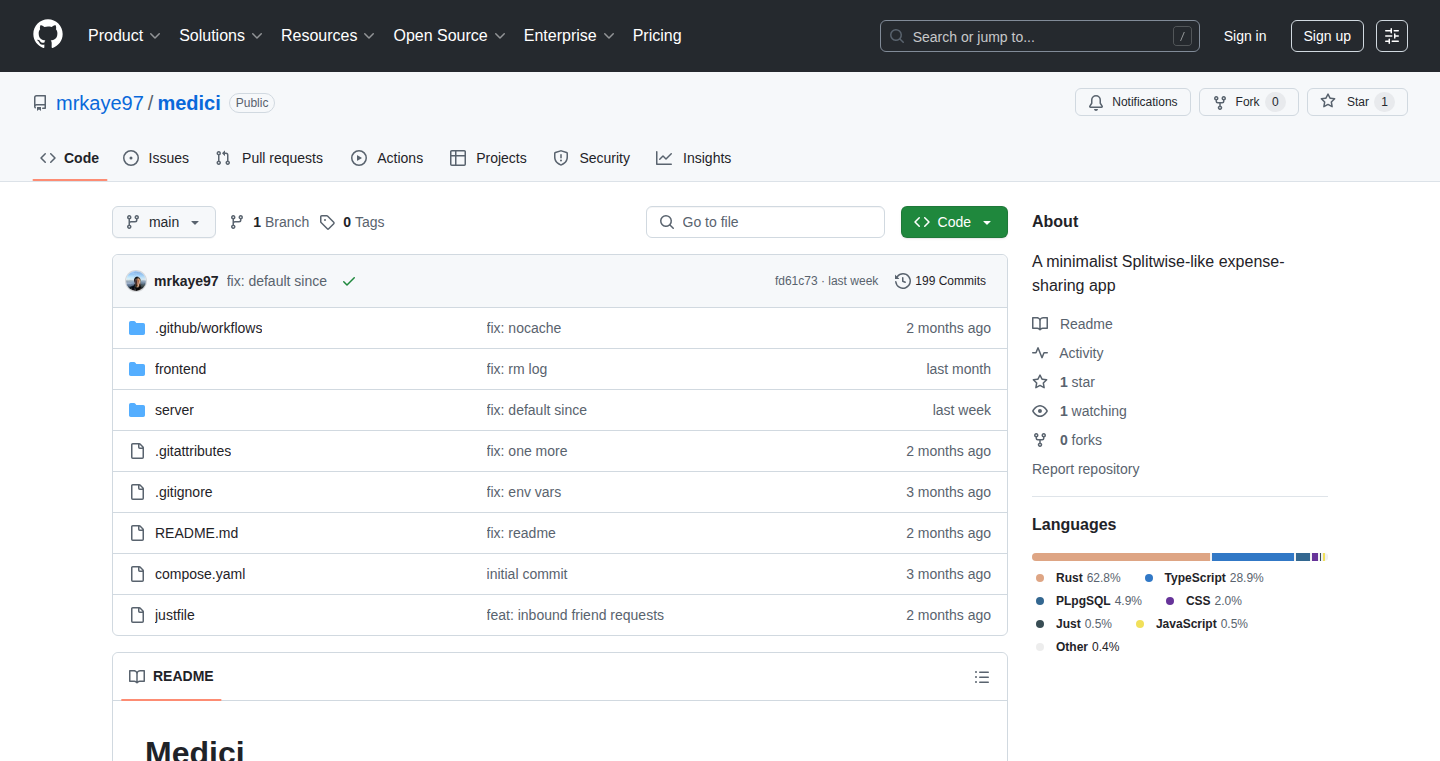
Task: Click the TypeScript segment of language bar
Action: (1253, 557)
